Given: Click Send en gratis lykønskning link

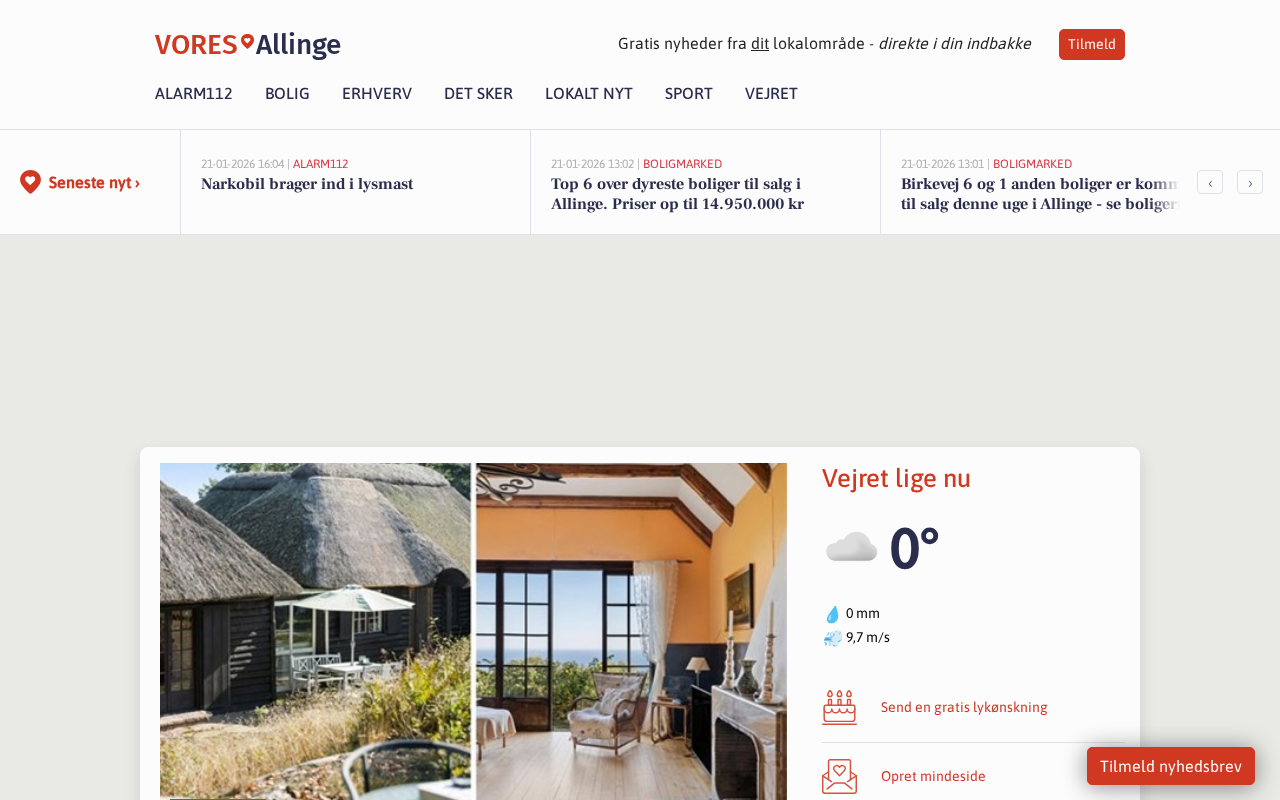Looking at the screenshot, I should [x=964, y=707].
